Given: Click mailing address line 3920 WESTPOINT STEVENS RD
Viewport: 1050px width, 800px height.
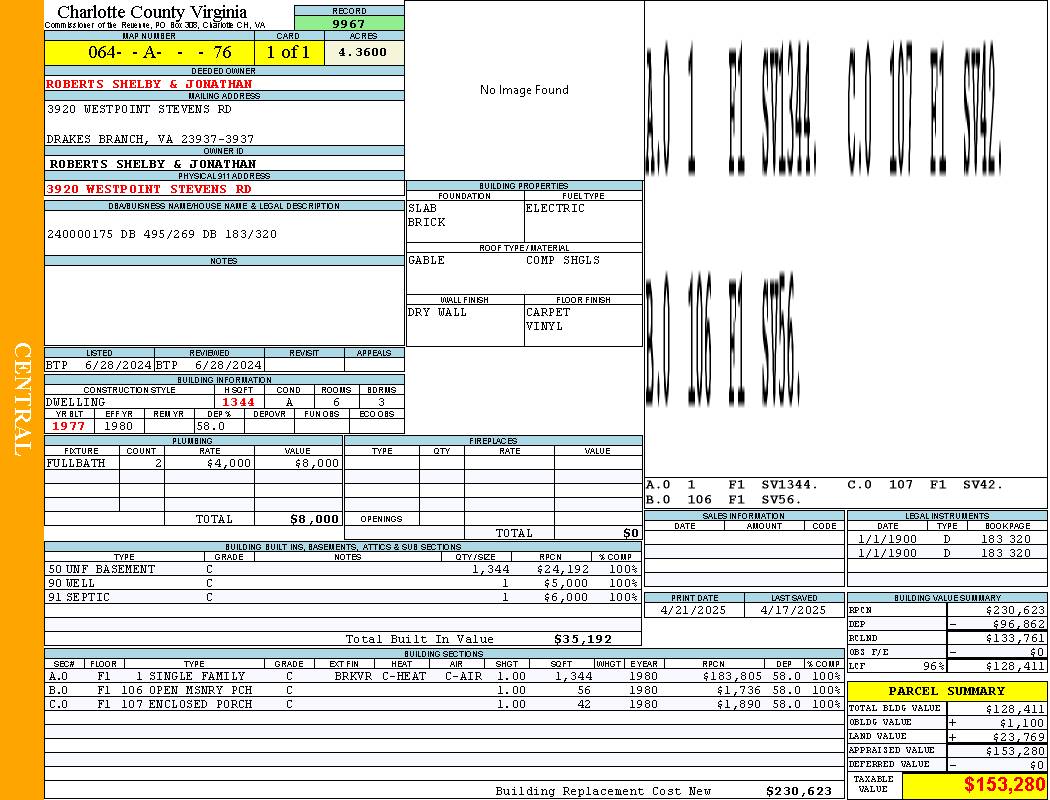Looking at the screenshot, I should point(139,108).
